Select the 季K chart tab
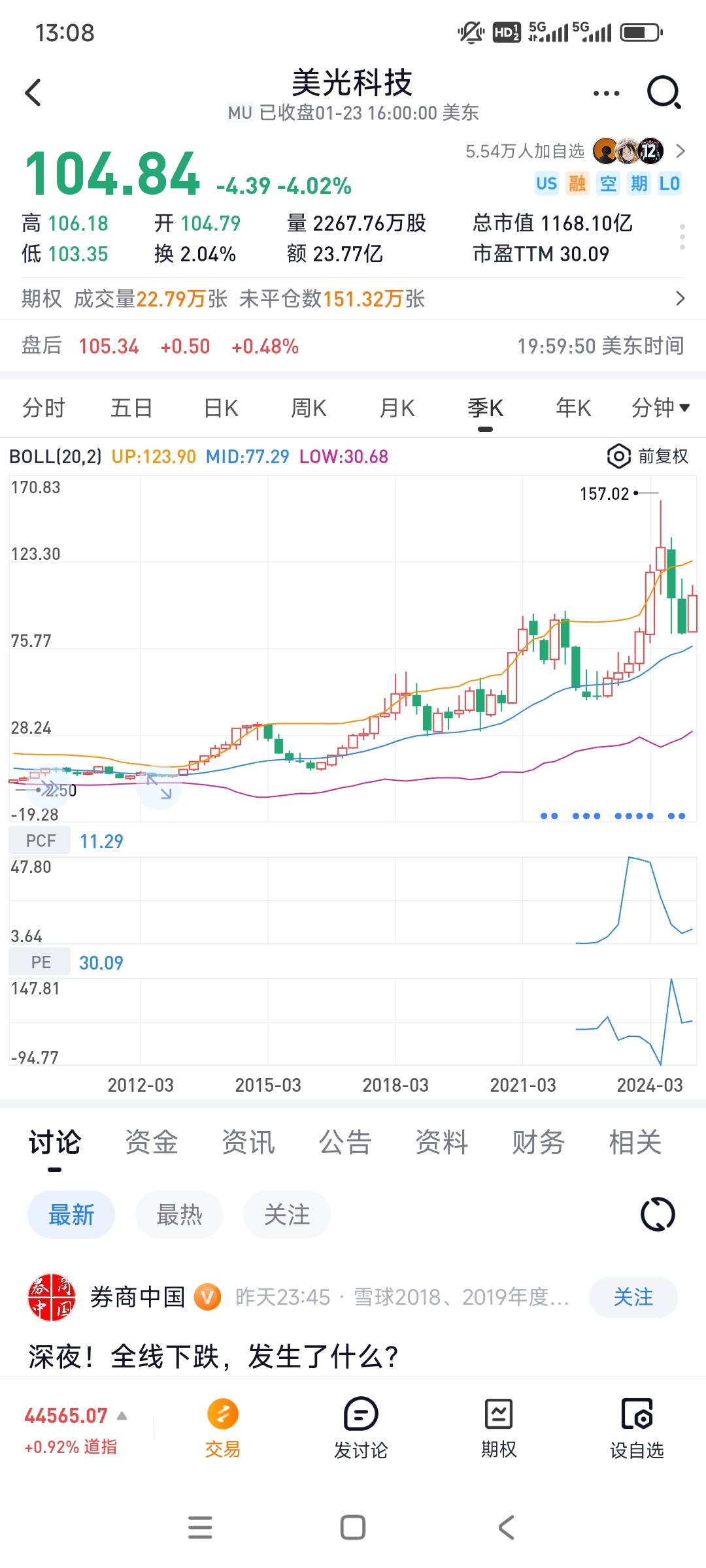 pos(485,408)
